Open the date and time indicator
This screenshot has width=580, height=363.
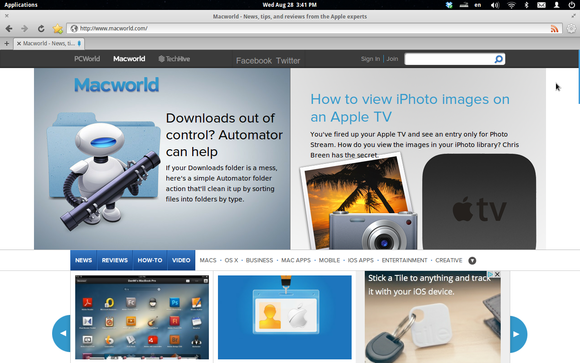tap(290, 5)
